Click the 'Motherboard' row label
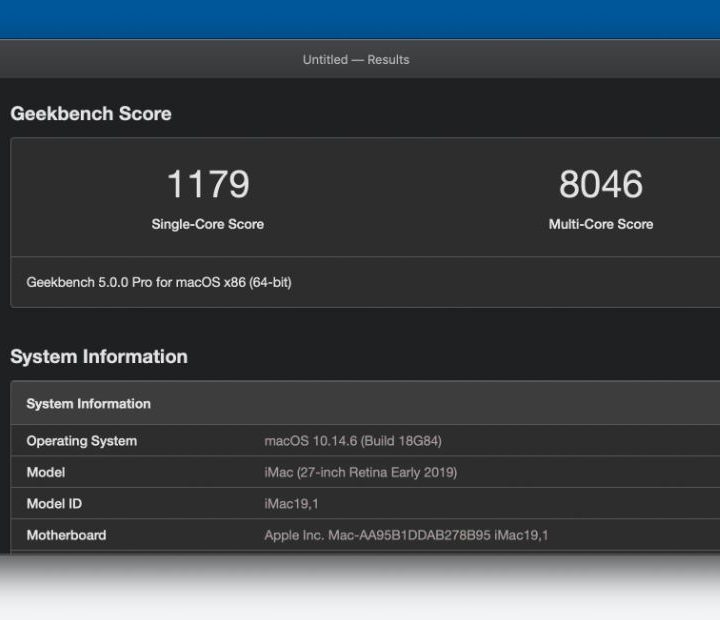This screenshot has width=720, height=620. pyautogui.click(x=67, y=535)
